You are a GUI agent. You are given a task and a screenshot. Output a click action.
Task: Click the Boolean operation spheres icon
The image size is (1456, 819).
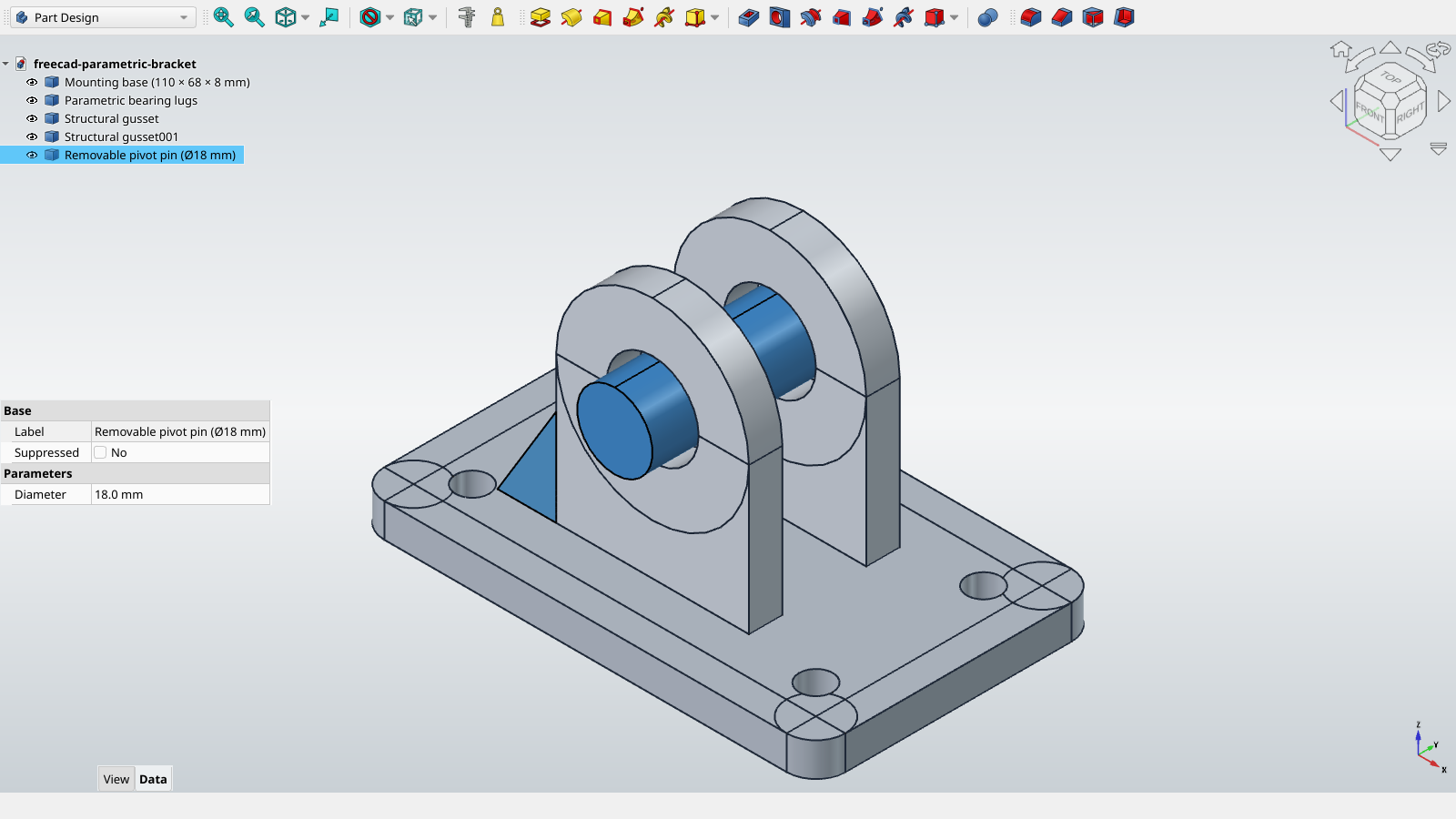click(x=988, y=17)
